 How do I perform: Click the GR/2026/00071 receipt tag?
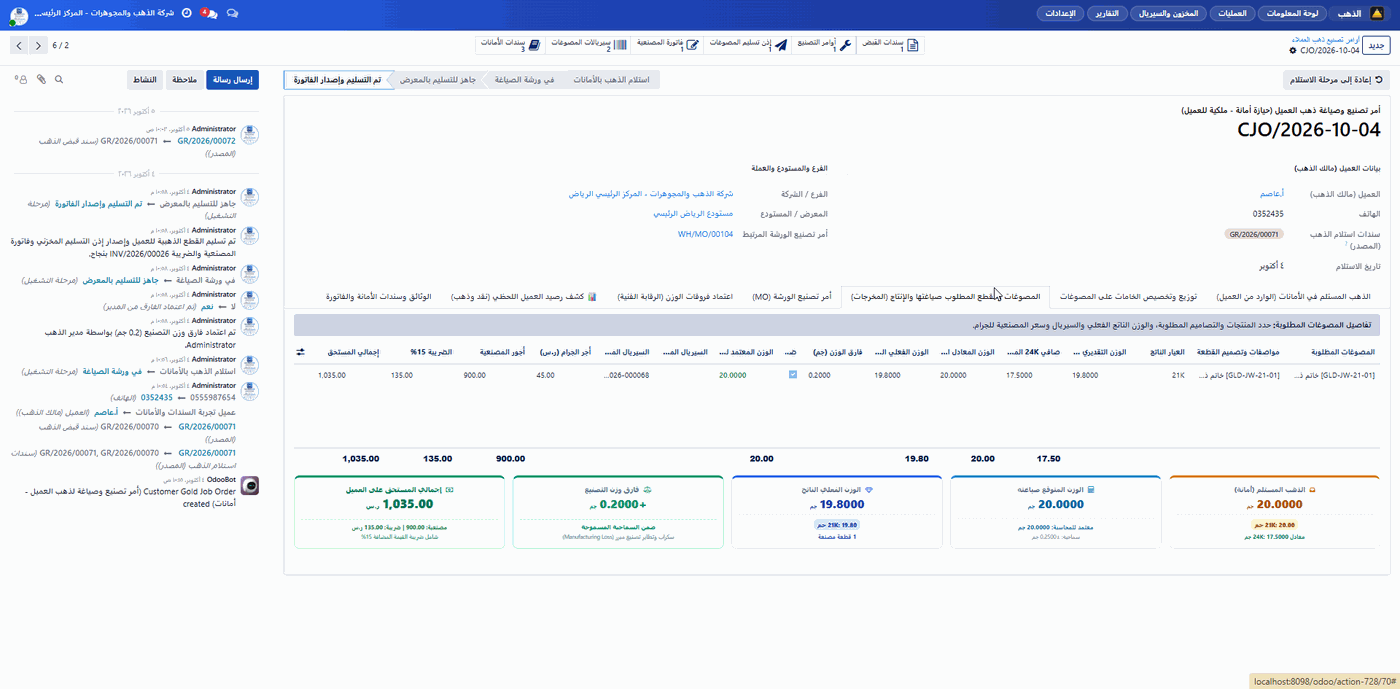click(1254, 234)
